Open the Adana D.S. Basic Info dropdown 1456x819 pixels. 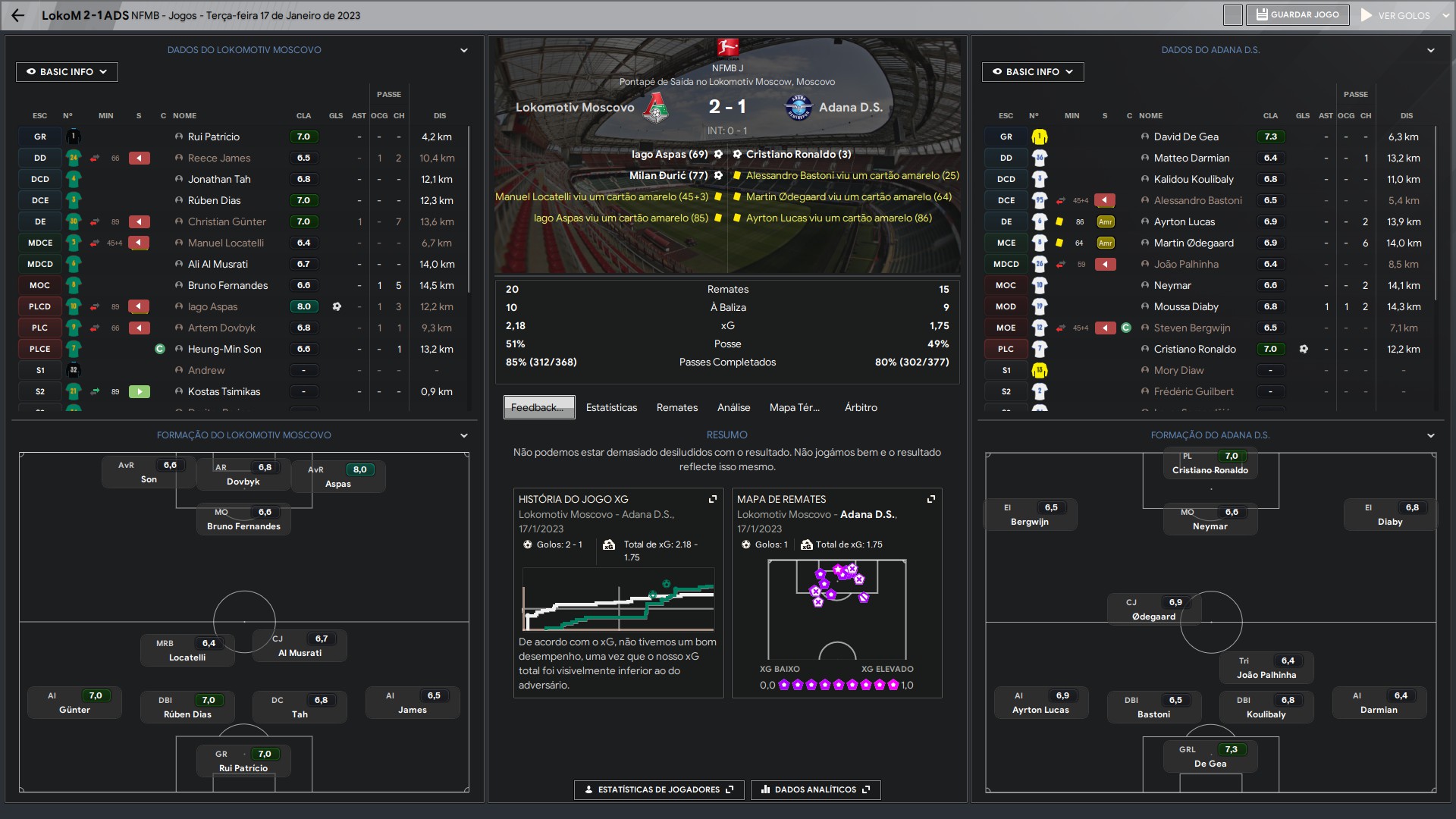(x=1033, y=72)
